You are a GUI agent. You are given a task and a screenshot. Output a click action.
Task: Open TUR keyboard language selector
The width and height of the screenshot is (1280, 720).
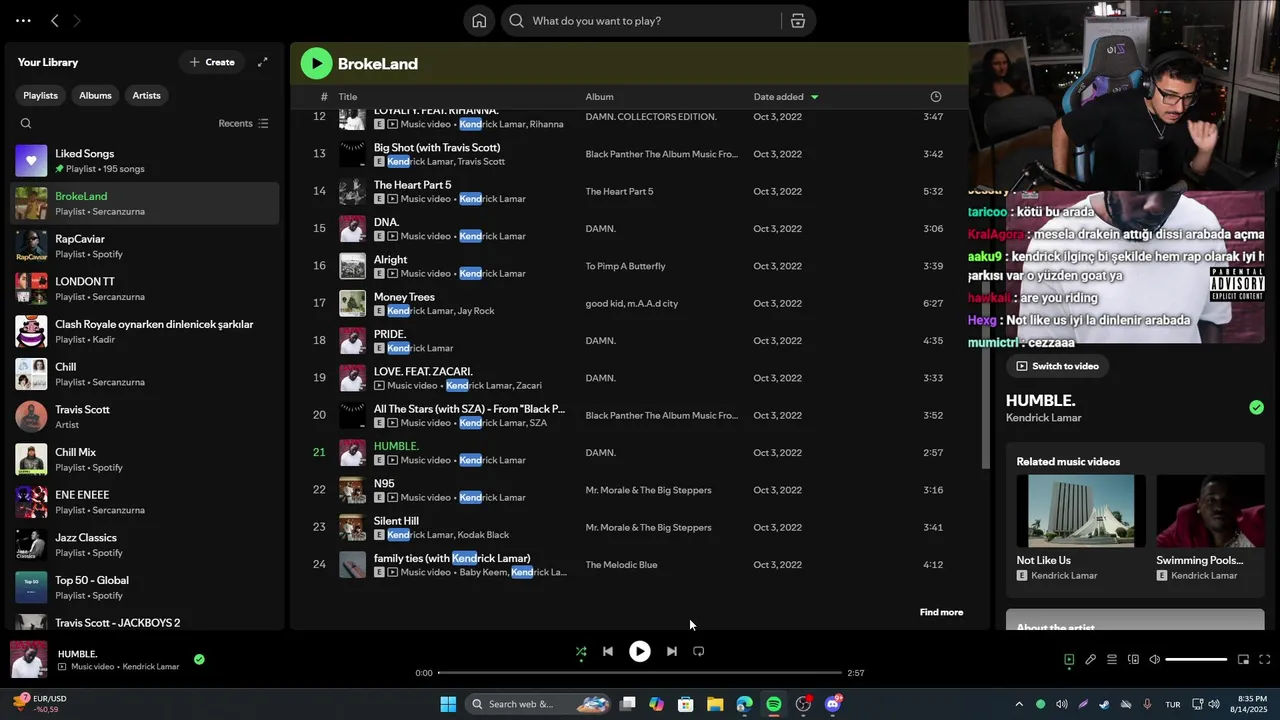click(1172, 704)
